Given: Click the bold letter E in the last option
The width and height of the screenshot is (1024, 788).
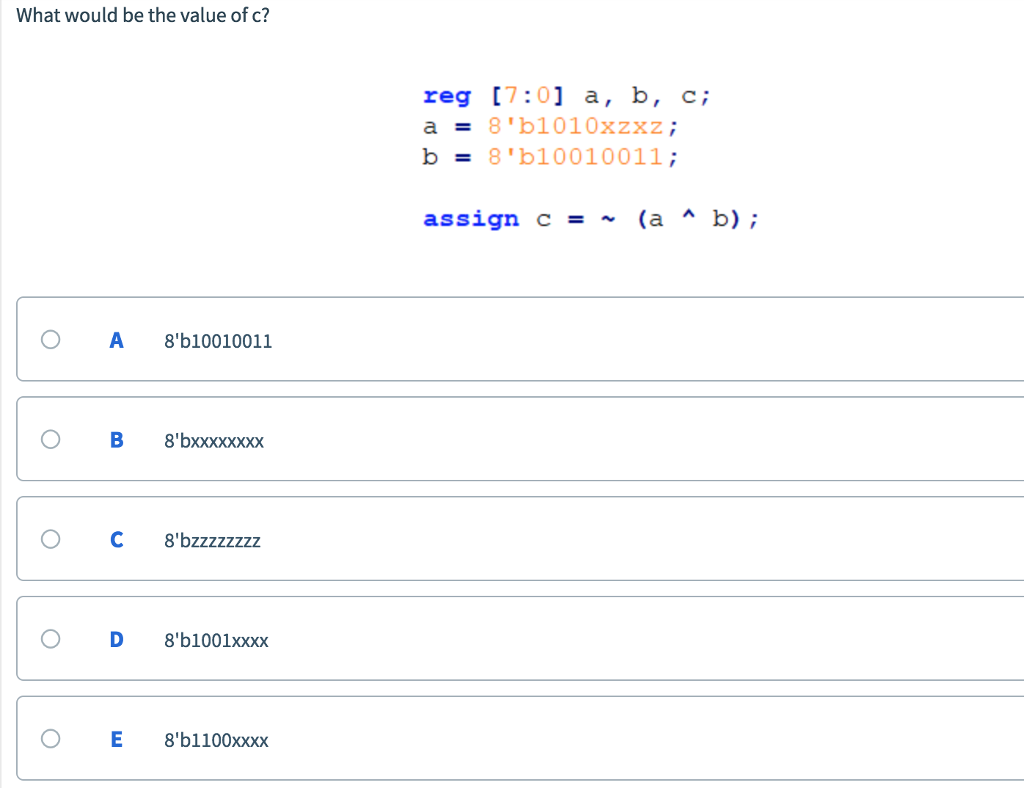Looking at the screenshot, I should click(x=116, y=740).
